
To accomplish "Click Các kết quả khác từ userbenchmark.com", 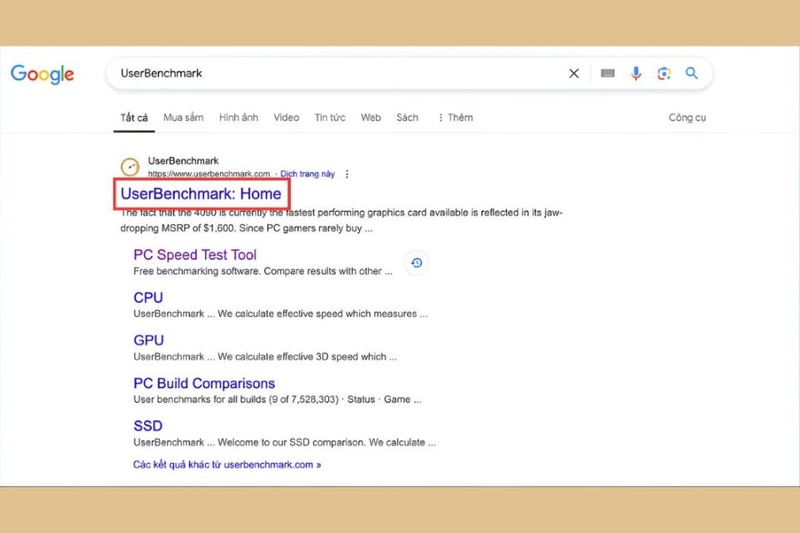I will pyautogui.click(x=227, y=465).
